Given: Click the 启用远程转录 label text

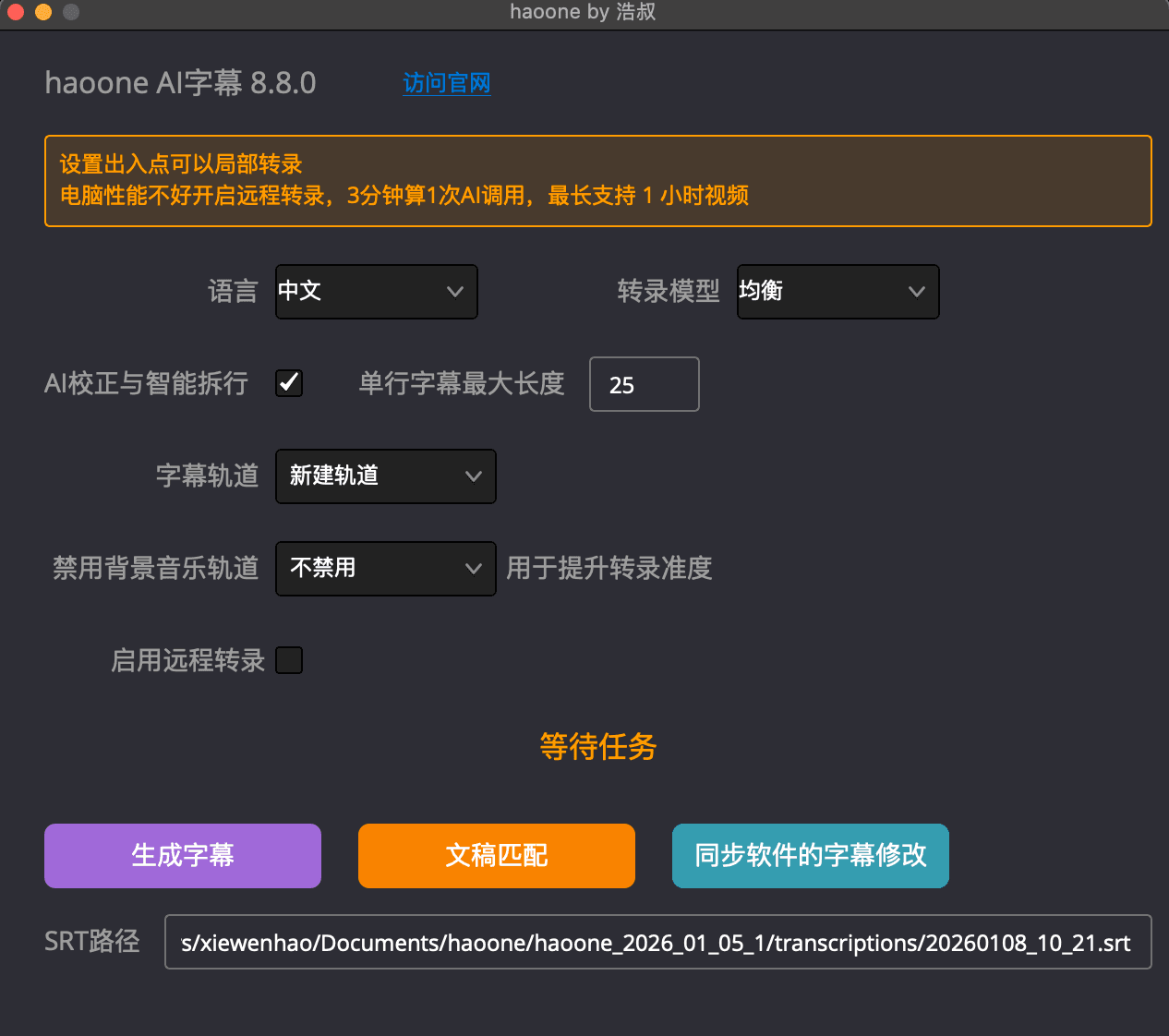Looking at the screenshot, I should tap(187, 661).
